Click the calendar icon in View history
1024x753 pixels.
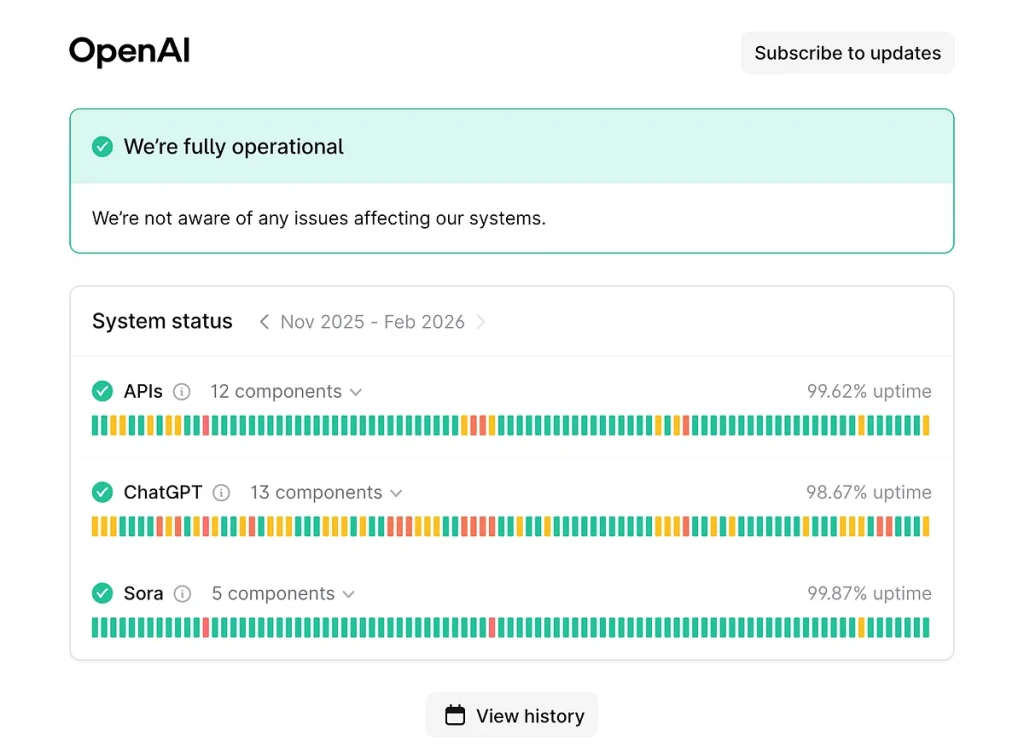pos(455,716)
